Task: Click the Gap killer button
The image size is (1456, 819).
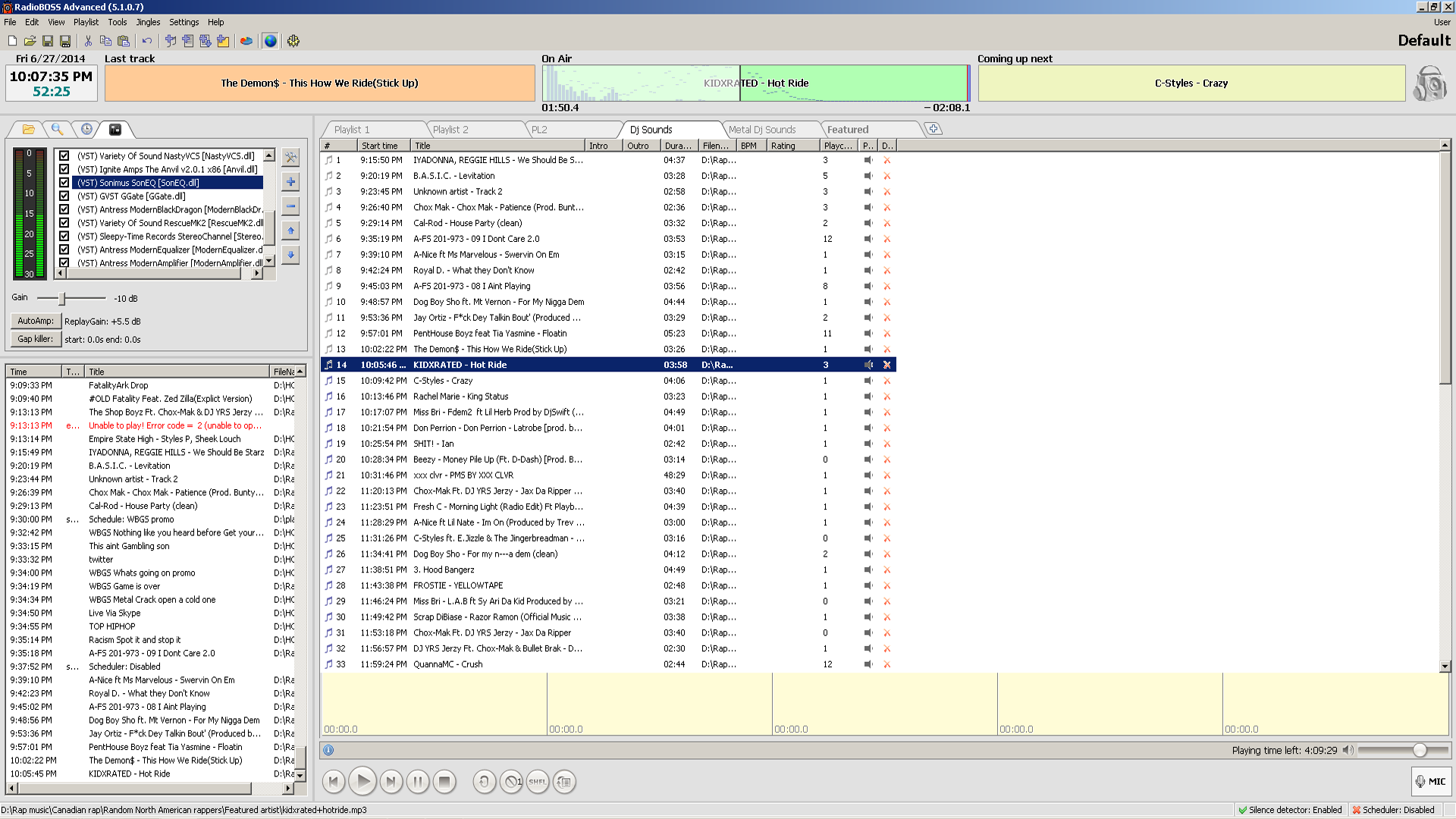Action: pyautogui.click(x=36, y=339)
